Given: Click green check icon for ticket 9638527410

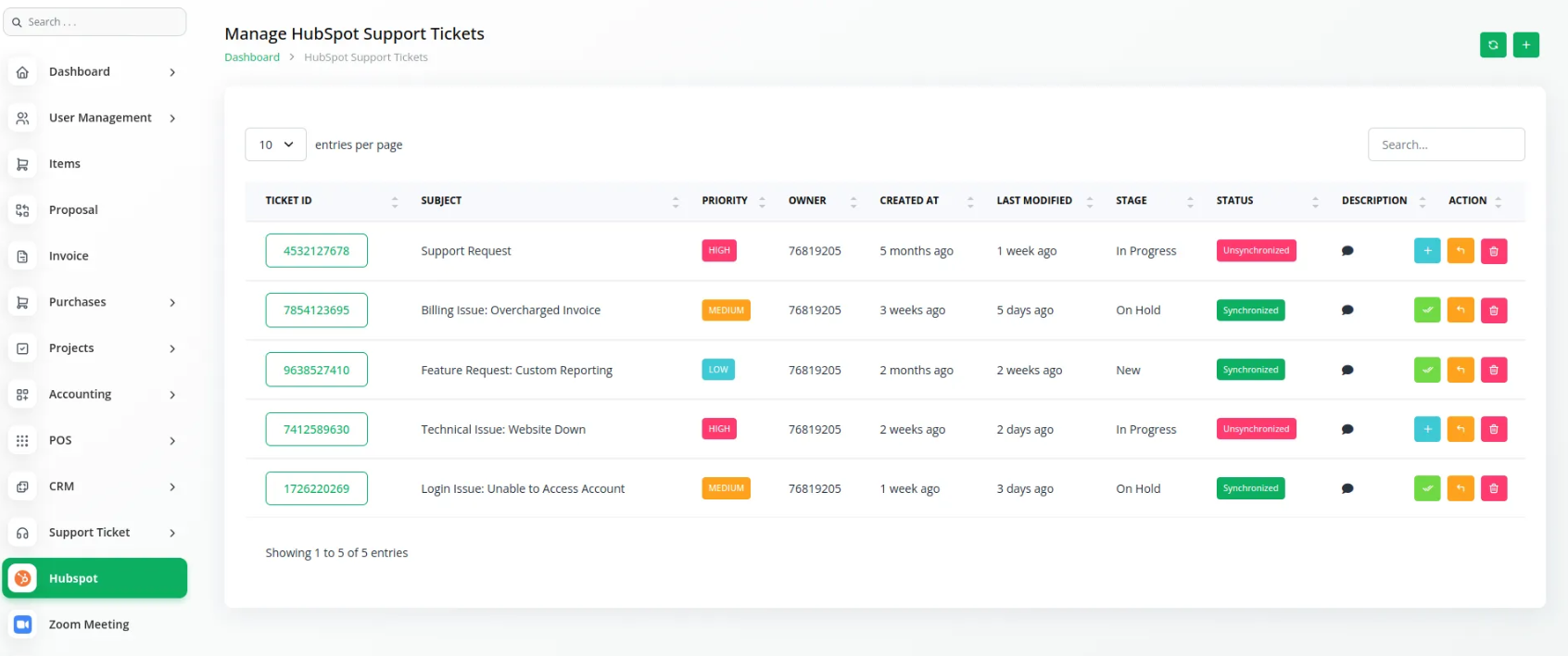Looking at the screenshot, I should (x=1427, y=370).
